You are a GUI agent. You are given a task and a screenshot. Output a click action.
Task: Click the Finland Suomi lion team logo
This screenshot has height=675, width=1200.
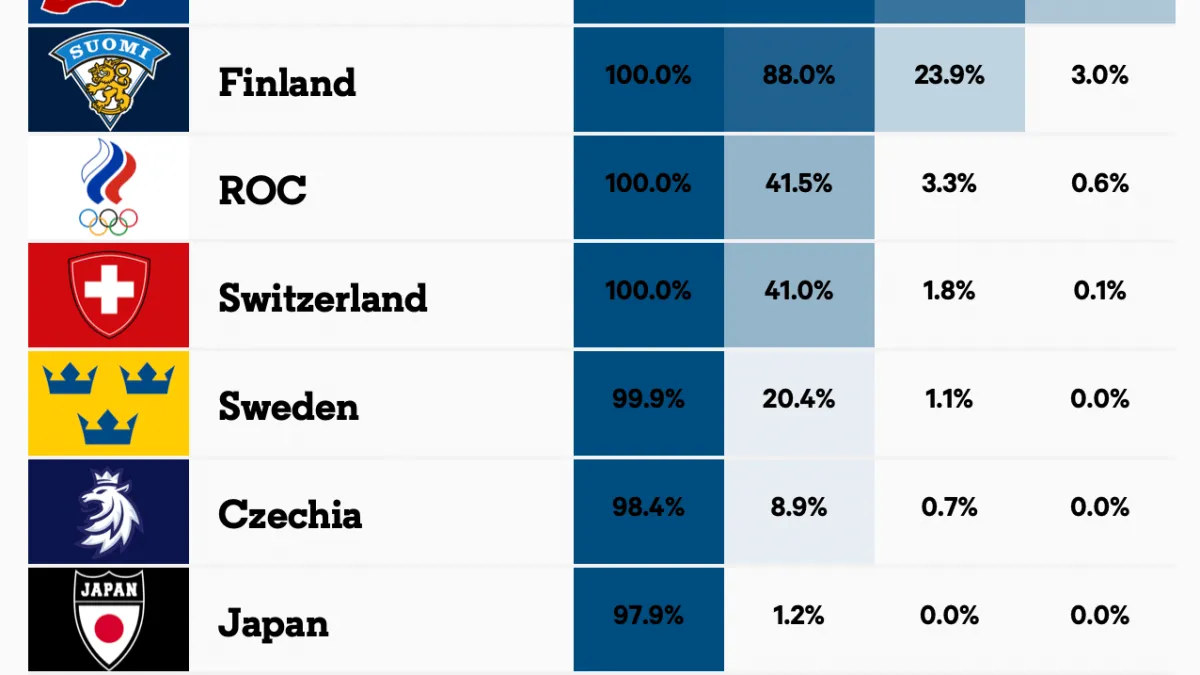108,80
